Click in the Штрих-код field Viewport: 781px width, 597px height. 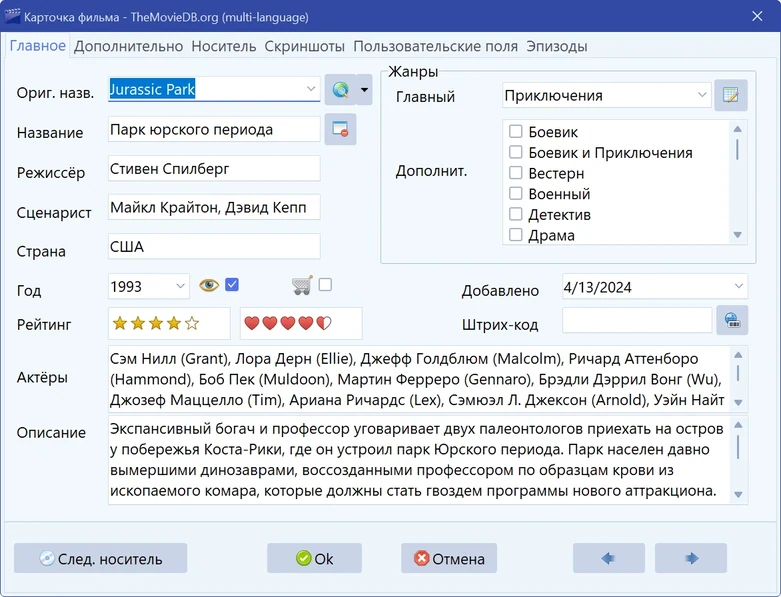click(x=637, y=320)
